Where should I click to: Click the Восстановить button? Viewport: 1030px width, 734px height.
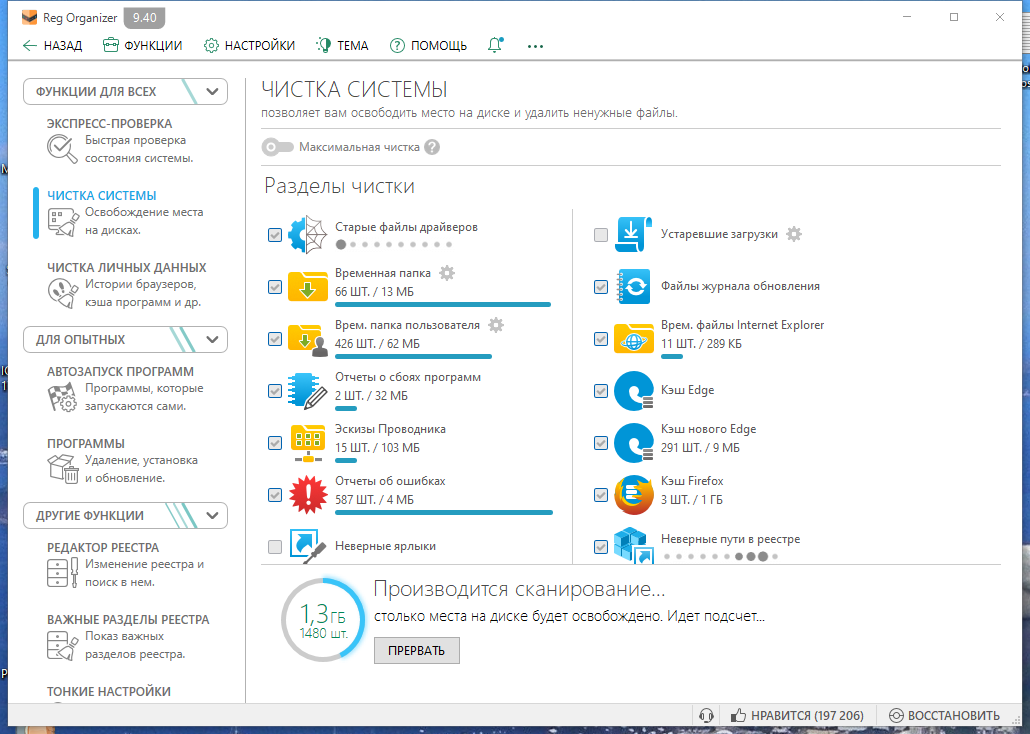[x=944, y=716]
